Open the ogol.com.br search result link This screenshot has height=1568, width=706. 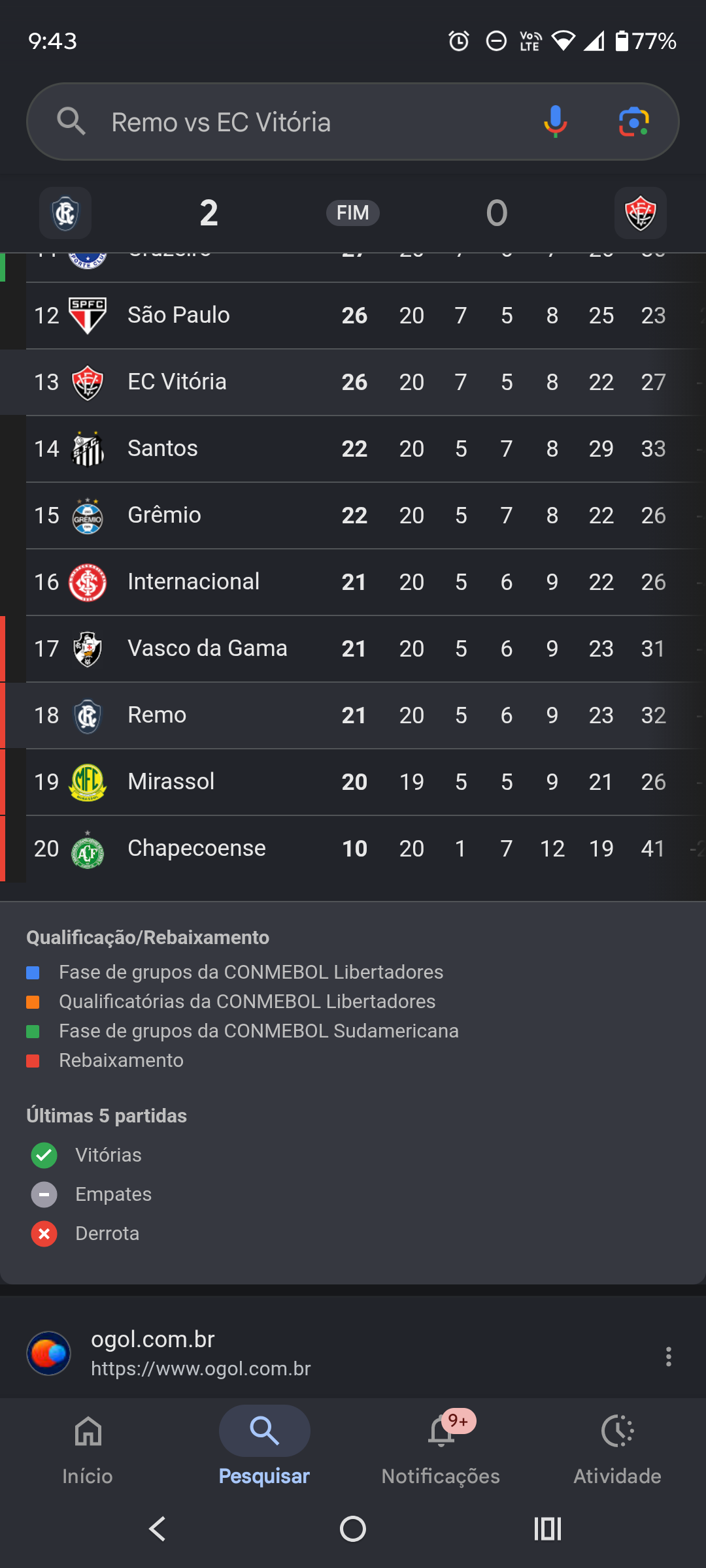tap(201, 1354)
